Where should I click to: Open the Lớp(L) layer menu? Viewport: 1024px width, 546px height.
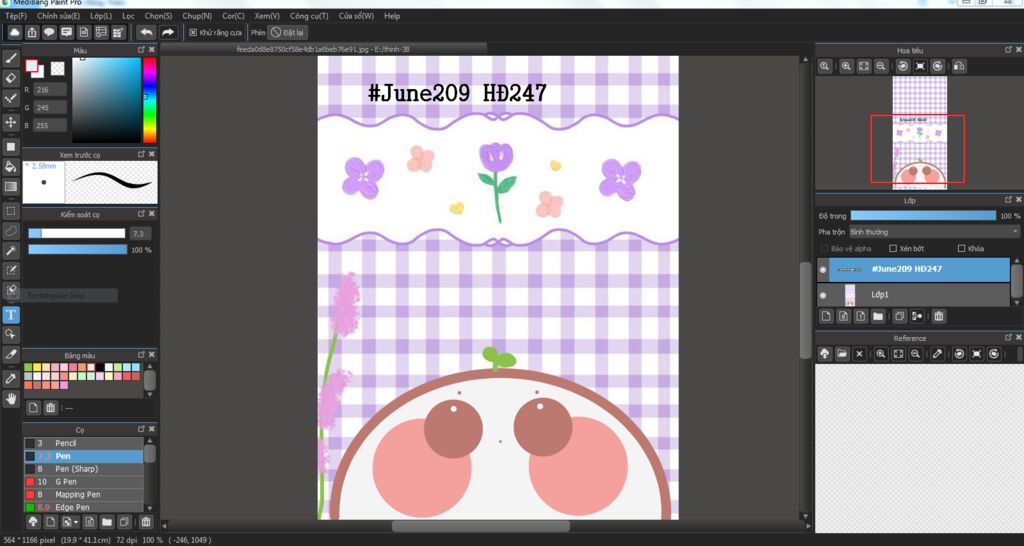(x=101, y=16)
